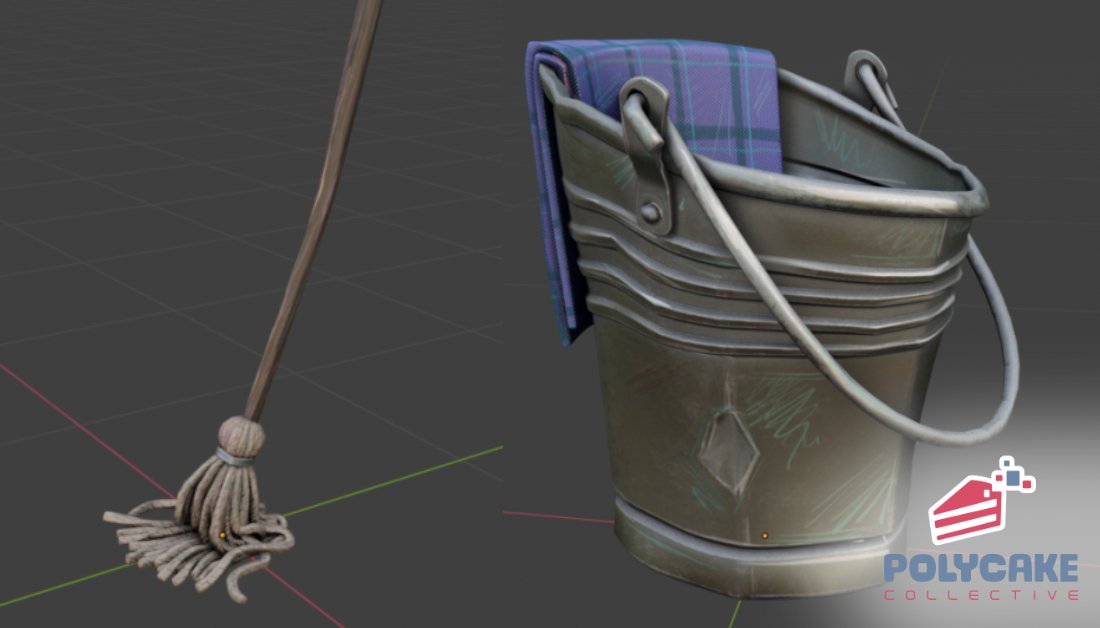Click the orange origin dot on bucket

point(765,536)
